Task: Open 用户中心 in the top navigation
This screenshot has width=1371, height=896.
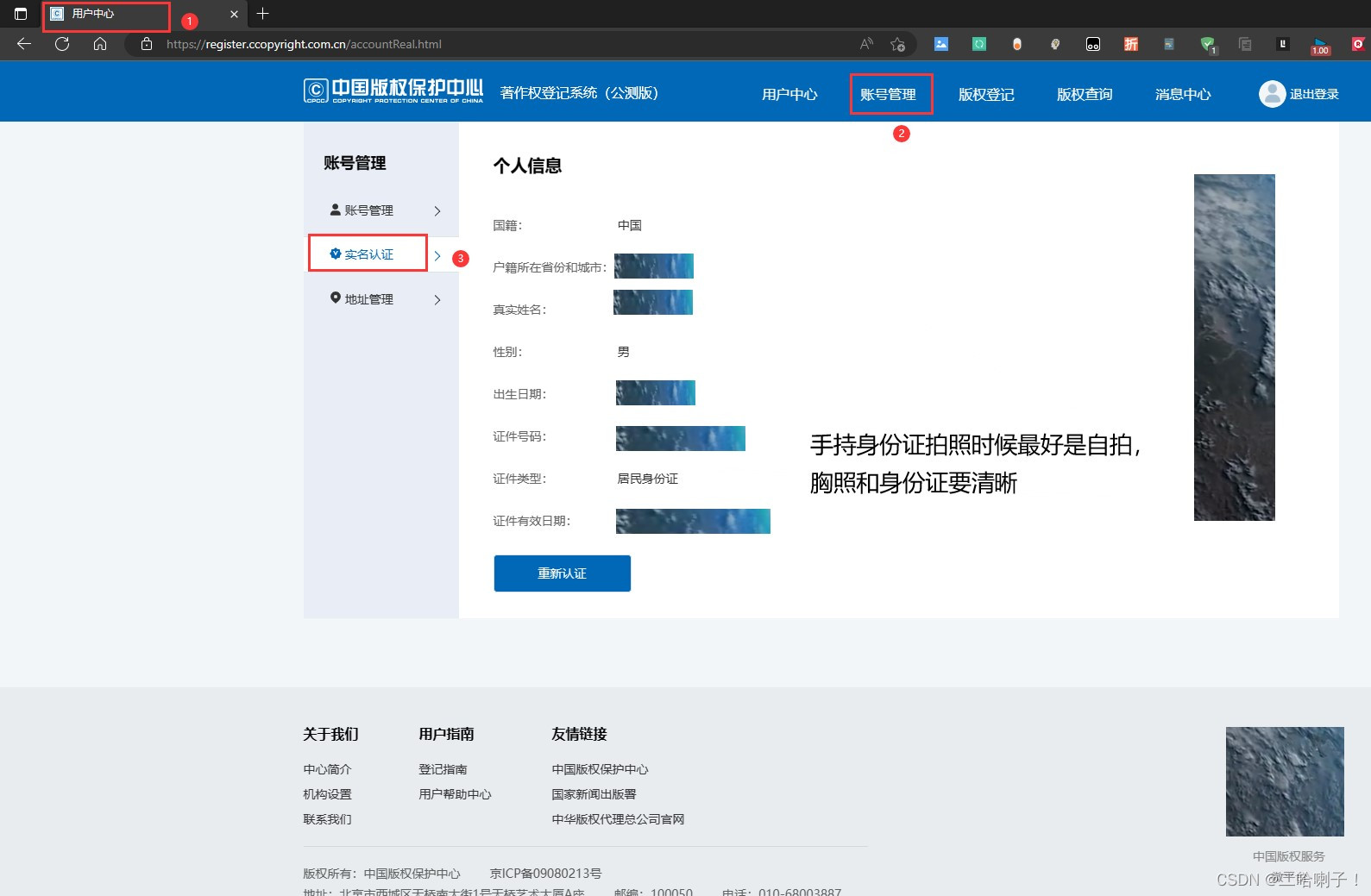Action: click(x=789, y=94)
